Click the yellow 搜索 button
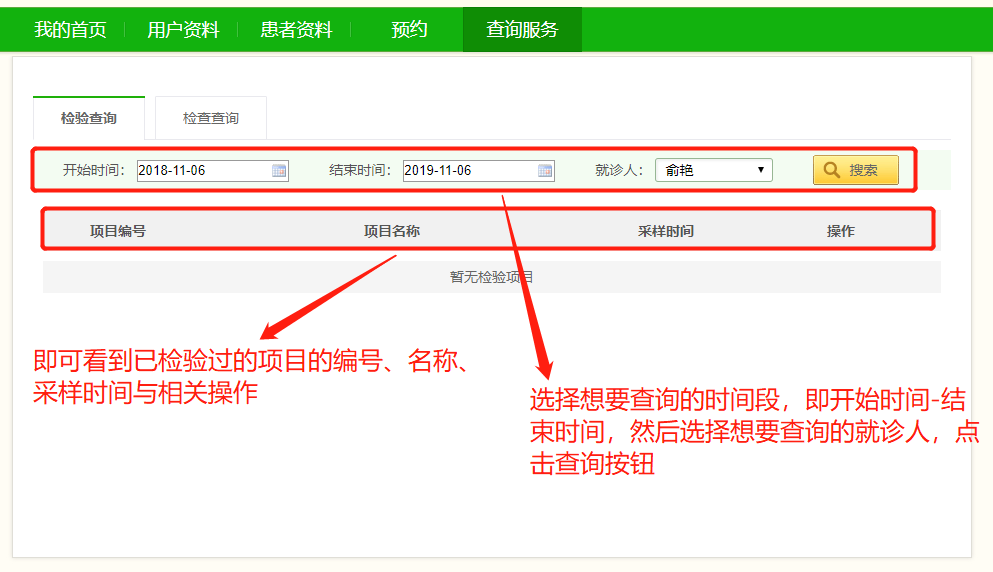This screenshot has width=993, height=572. coord(856,170)
